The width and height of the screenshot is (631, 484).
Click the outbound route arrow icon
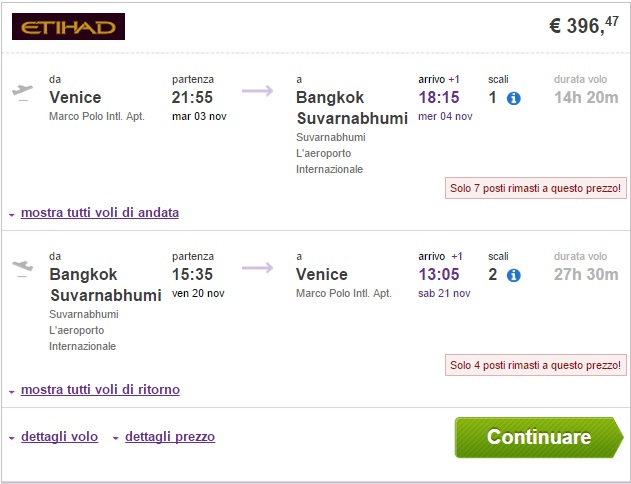(x=257, y=92)
